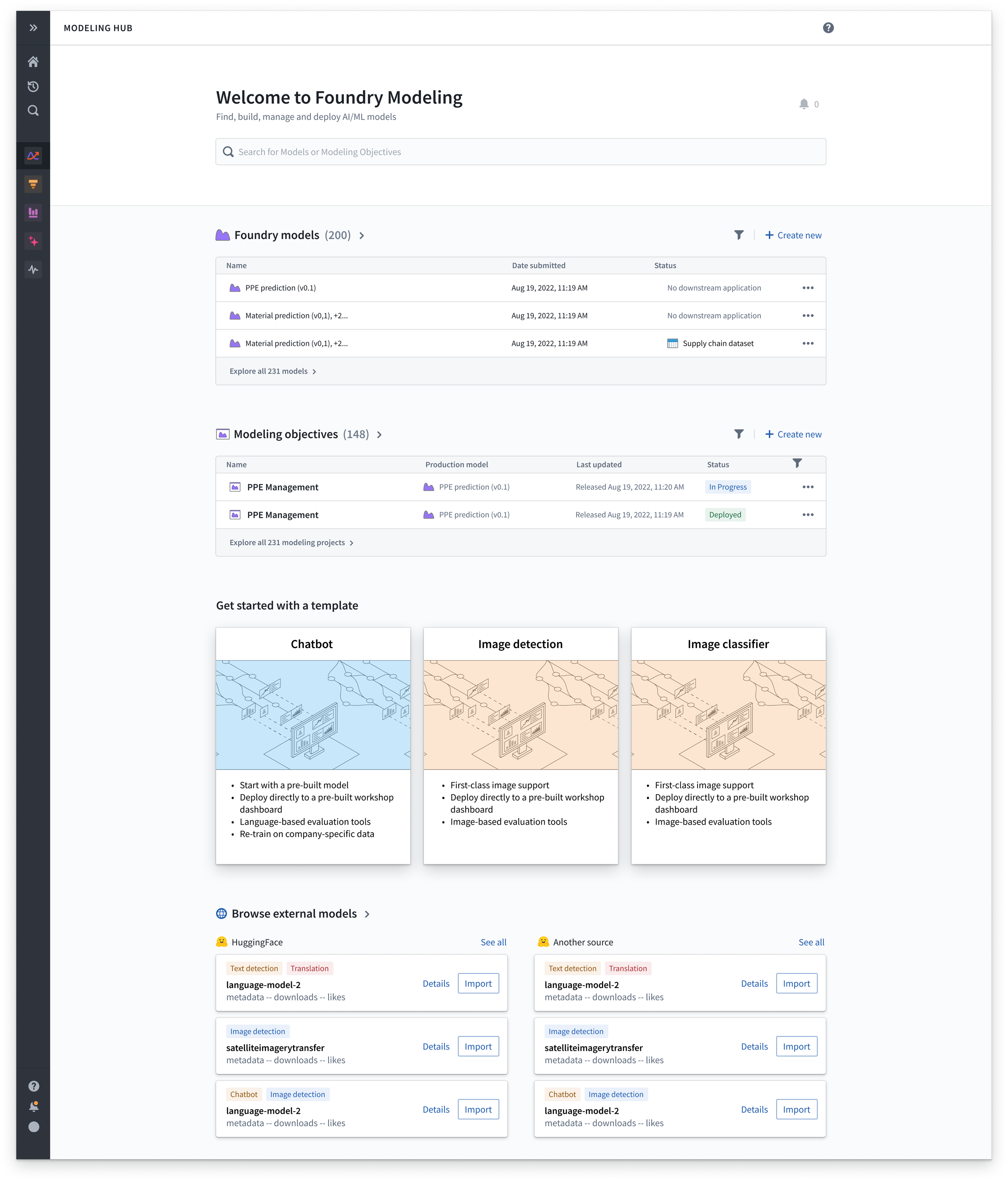
Task: Open the pink sparkle app icon in sidebar
Action: coord(33,241)
